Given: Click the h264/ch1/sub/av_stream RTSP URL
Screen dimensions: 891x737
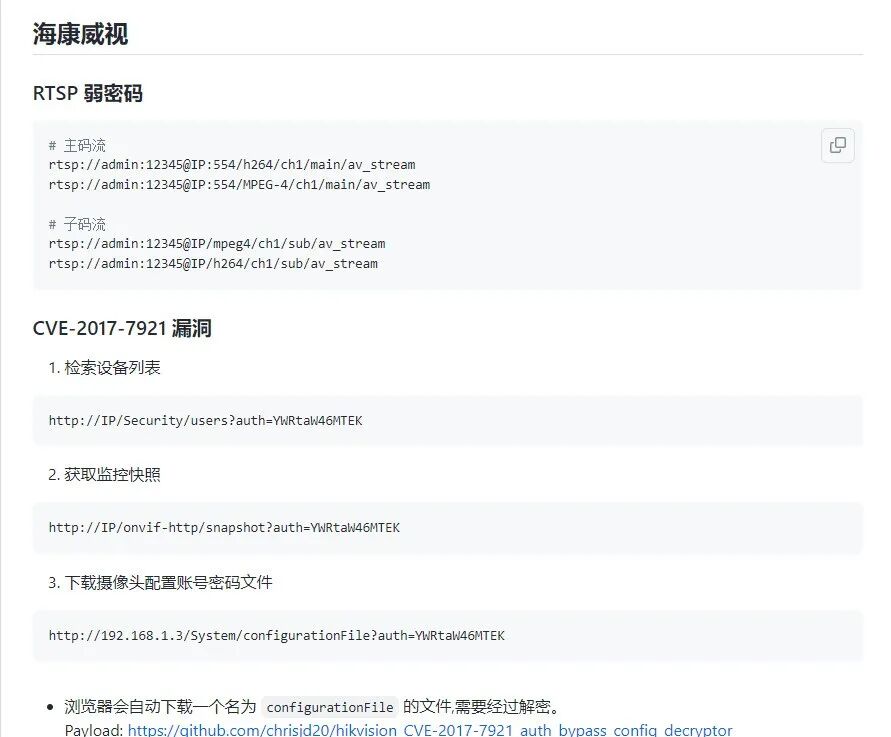Looking at the screenshot, I should click(213, 264).
